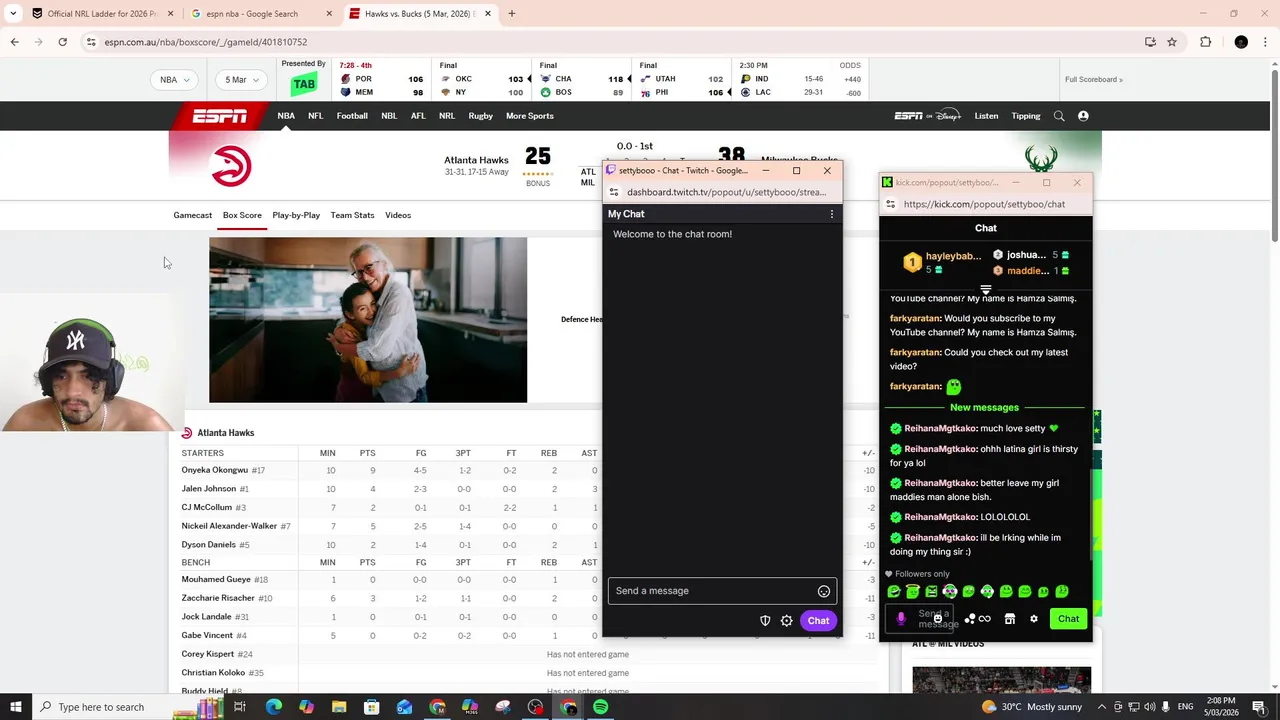Screen dimensions: 1280x720
Task: Click the Atlanta Hawks team logo
Action: [x=232, y=166]
